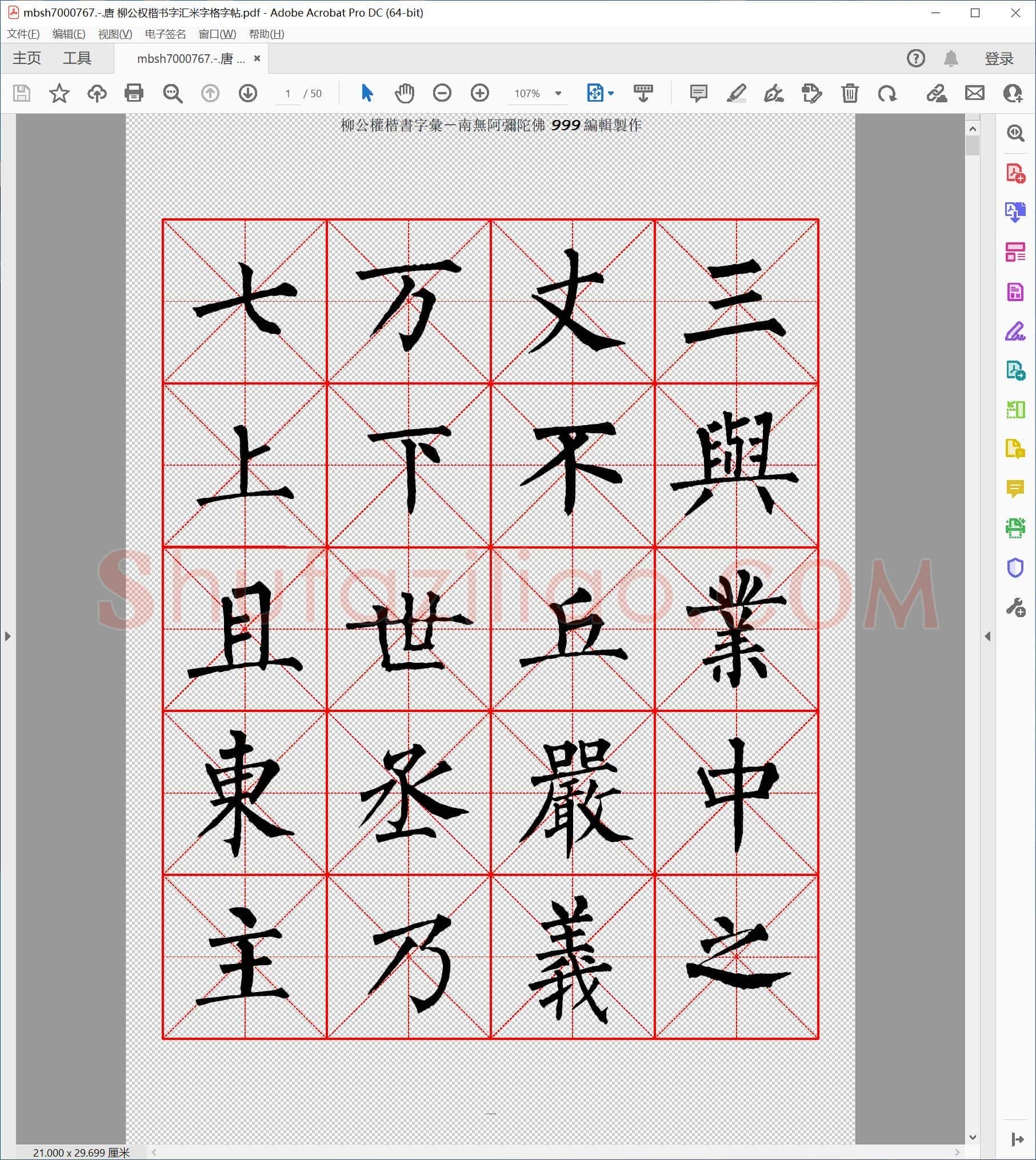Image resolution: width=1036 pixels, height=1160 pixels.
Task: Collapse the right tools pane arrow
Action: point(987,636)
